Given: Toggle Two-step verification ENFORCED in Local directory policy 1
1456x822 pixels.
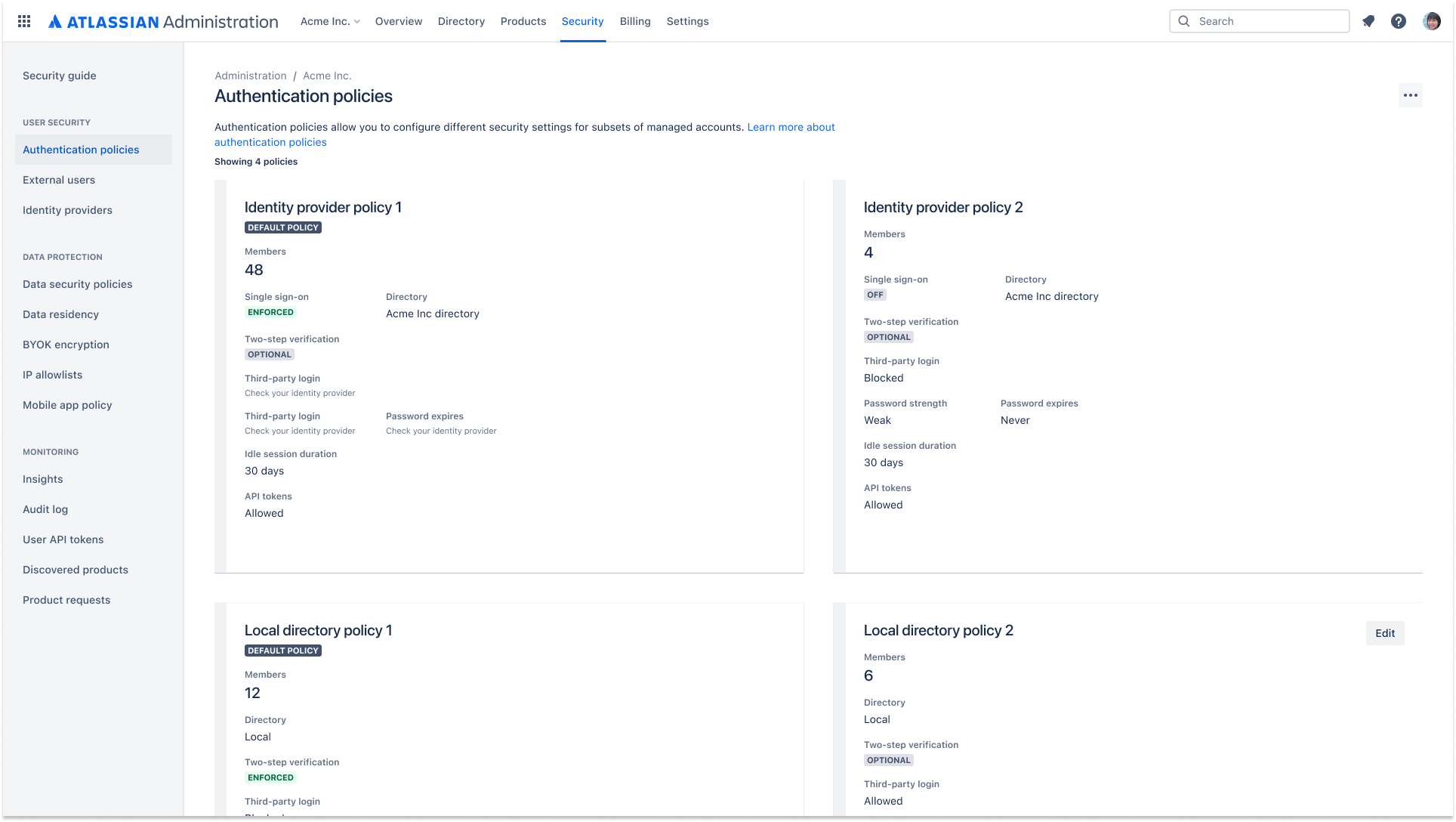Looking at the screenshot, I should pyautogui.click(x=270, y=777).
